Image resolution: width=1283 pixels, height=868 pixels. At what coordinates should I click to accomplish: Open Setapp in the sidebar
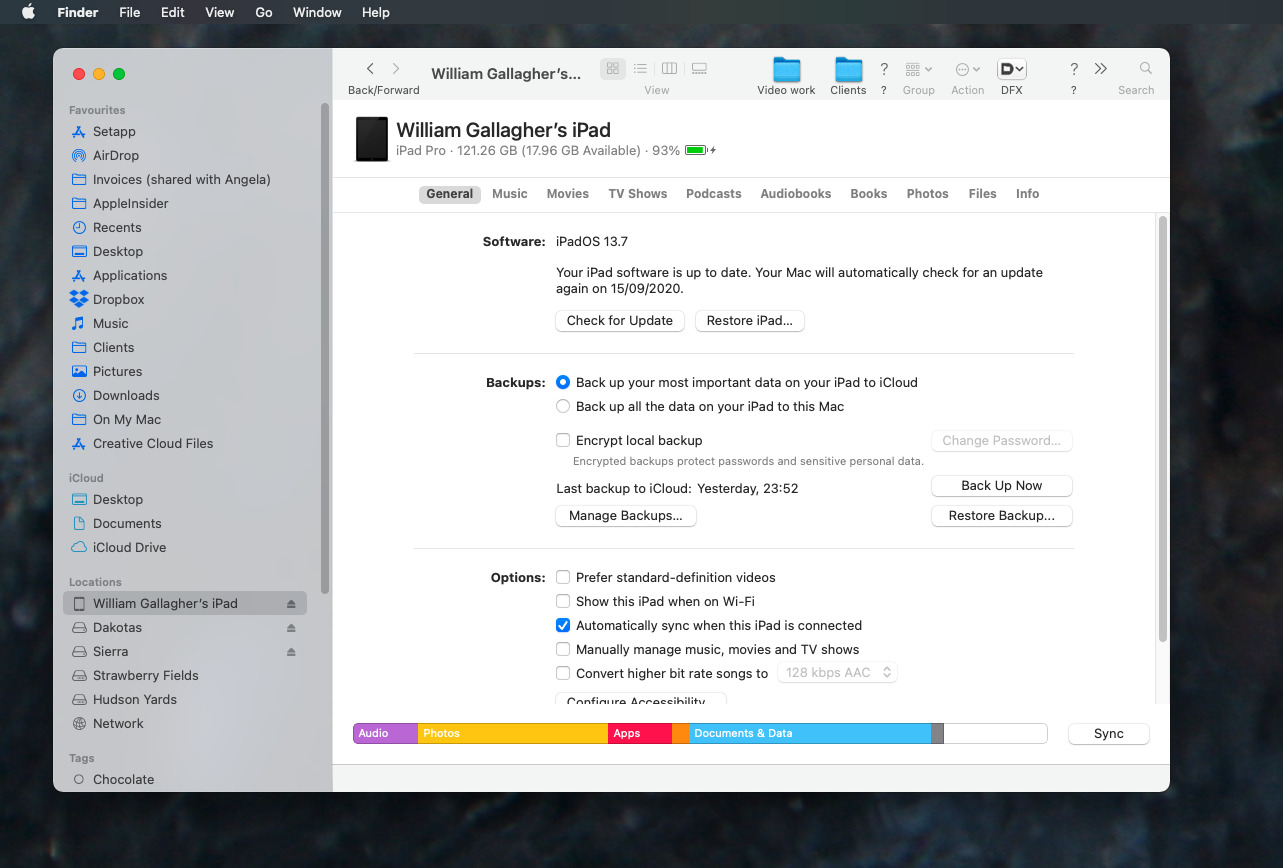coord(114,131)
